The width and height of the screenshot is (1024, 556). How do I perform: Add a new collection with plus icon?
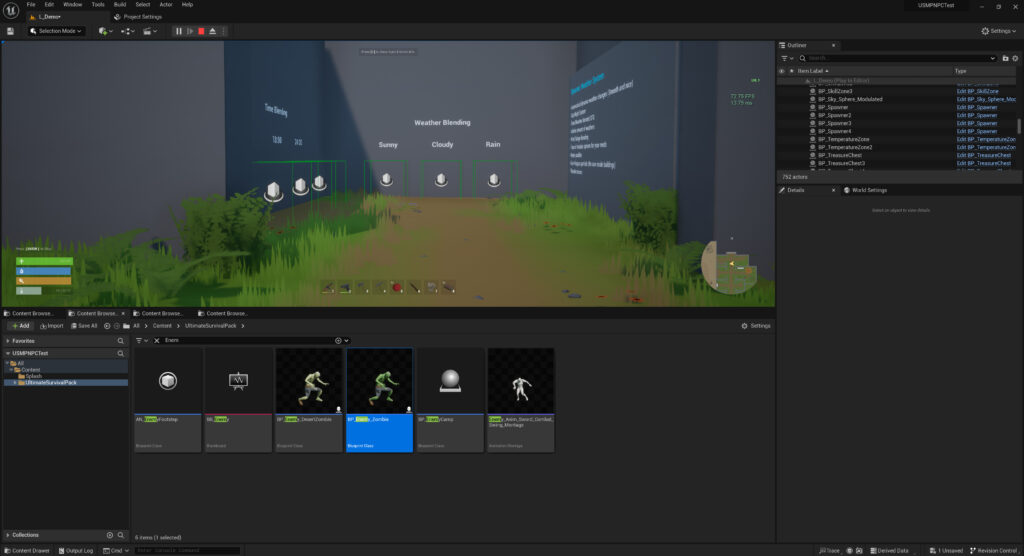coord(110,535)
